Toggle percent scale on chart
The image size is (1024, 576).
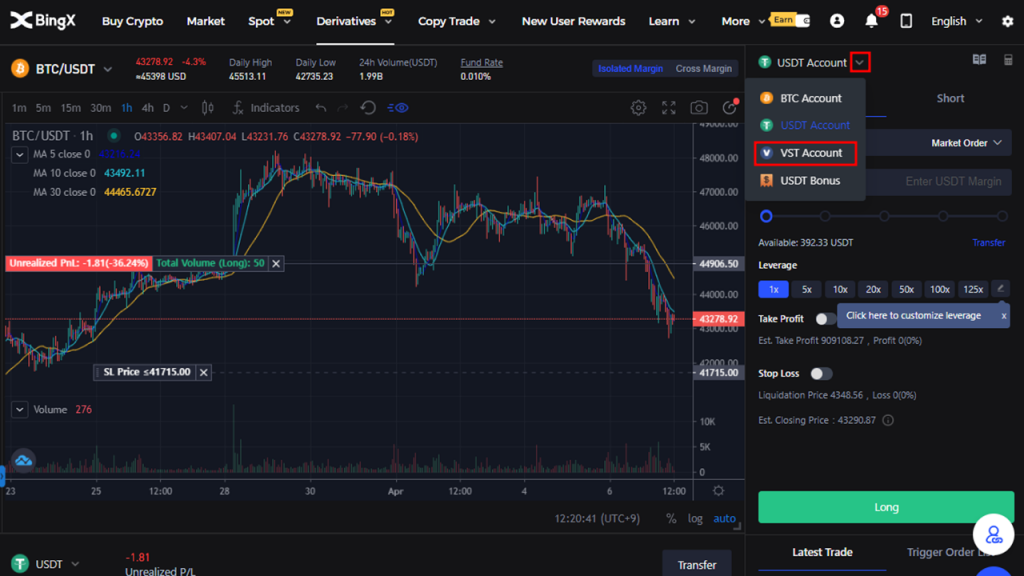671,519
